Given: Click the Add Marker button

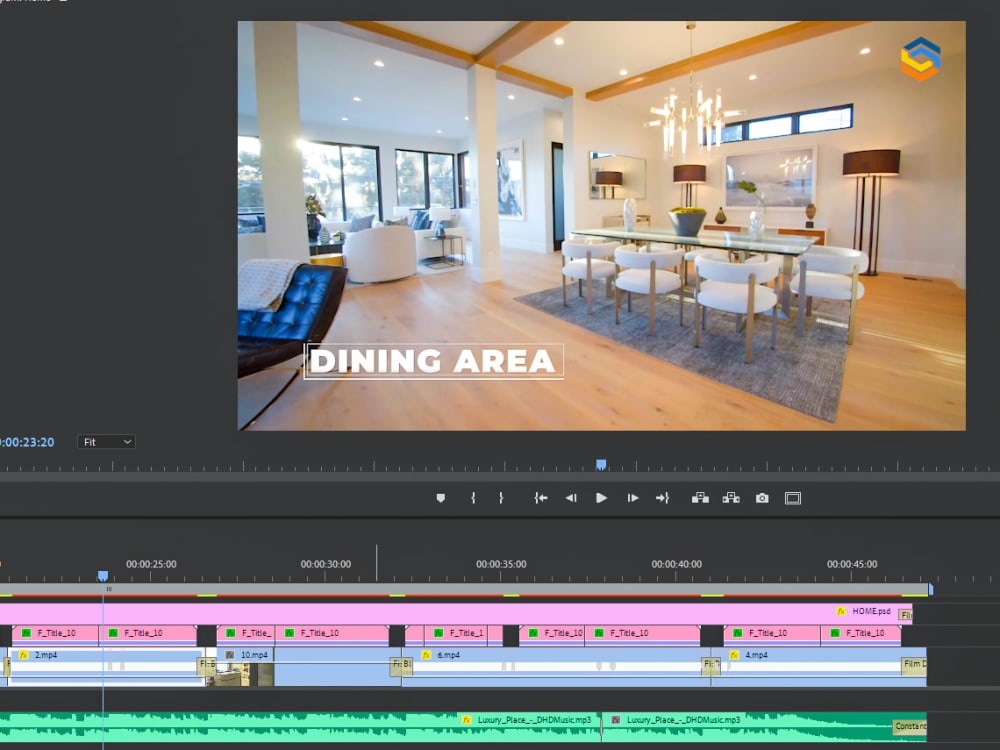Looking at the screenshot, I should (x=440, y=498).
